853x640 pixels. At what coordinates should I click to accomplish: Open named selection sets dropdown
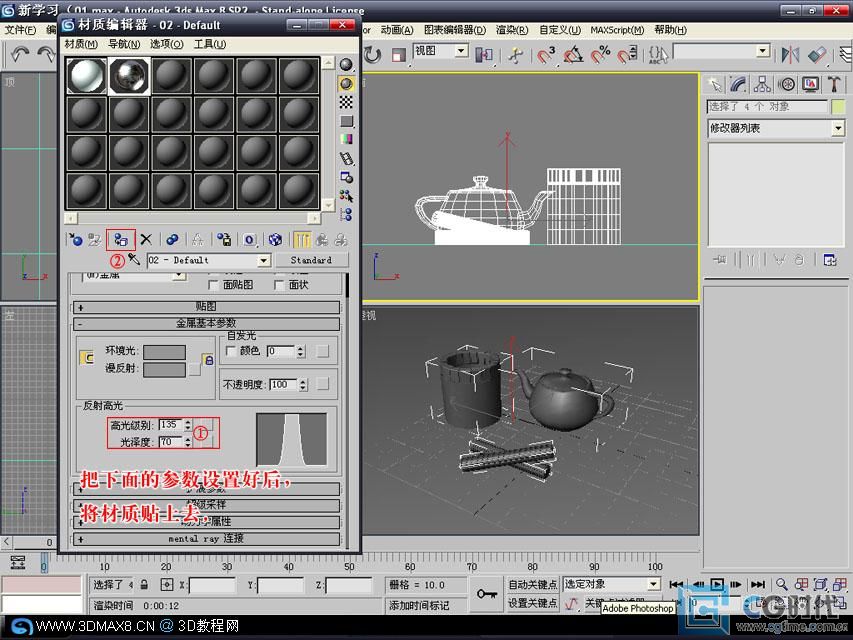tap(763, 51)
